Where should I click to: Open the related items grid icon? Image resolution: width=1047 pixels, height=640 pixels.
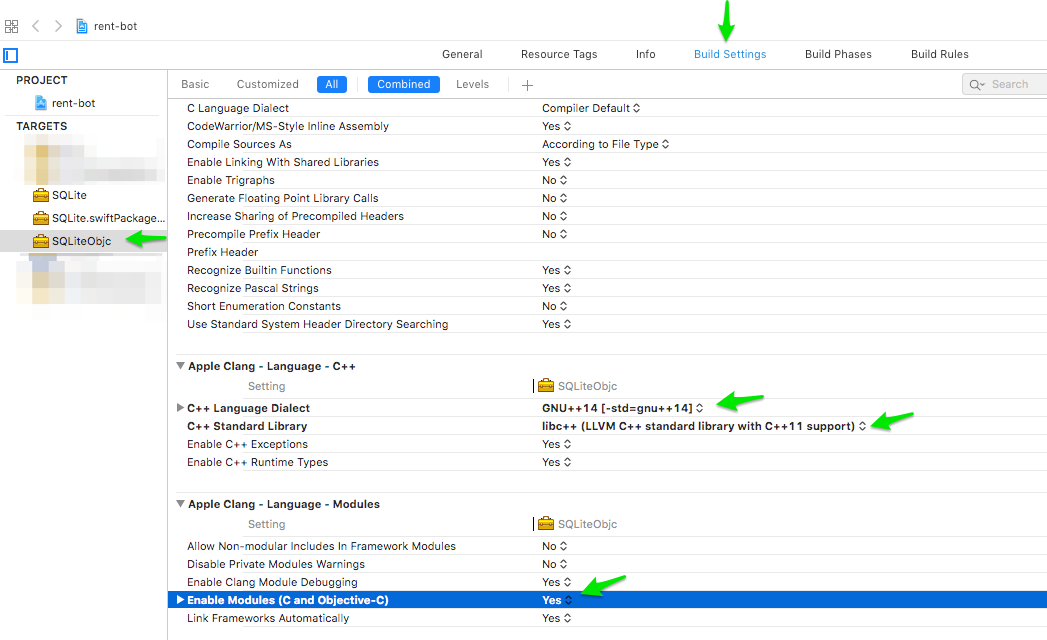pos(11,26)
